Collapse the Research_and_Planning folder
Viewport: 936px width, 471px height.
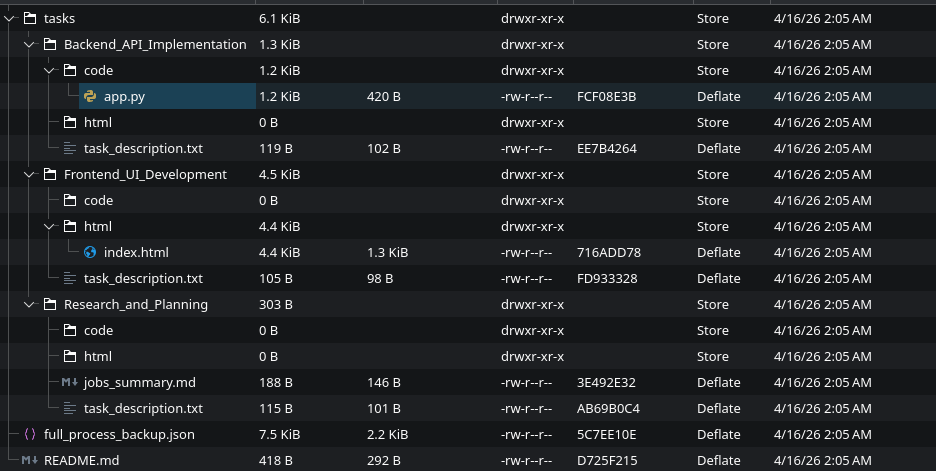click(x=30, y=305)
